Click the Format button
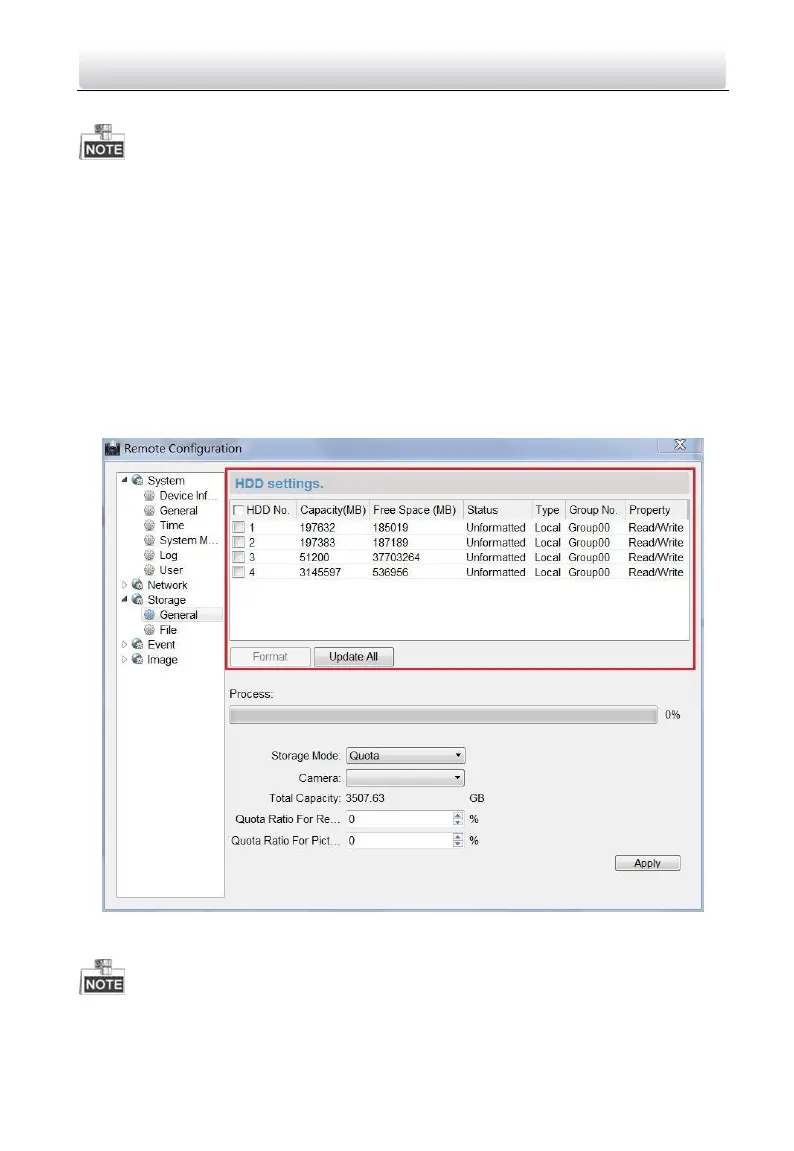The image size is (794, 1151). tap(270, 657)
